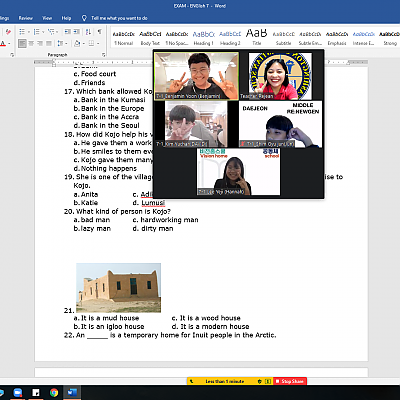Viewport: 400px width, 400px height.
Task: Click the shield icon on the sharing bar
Action: (x=260, y=381)
